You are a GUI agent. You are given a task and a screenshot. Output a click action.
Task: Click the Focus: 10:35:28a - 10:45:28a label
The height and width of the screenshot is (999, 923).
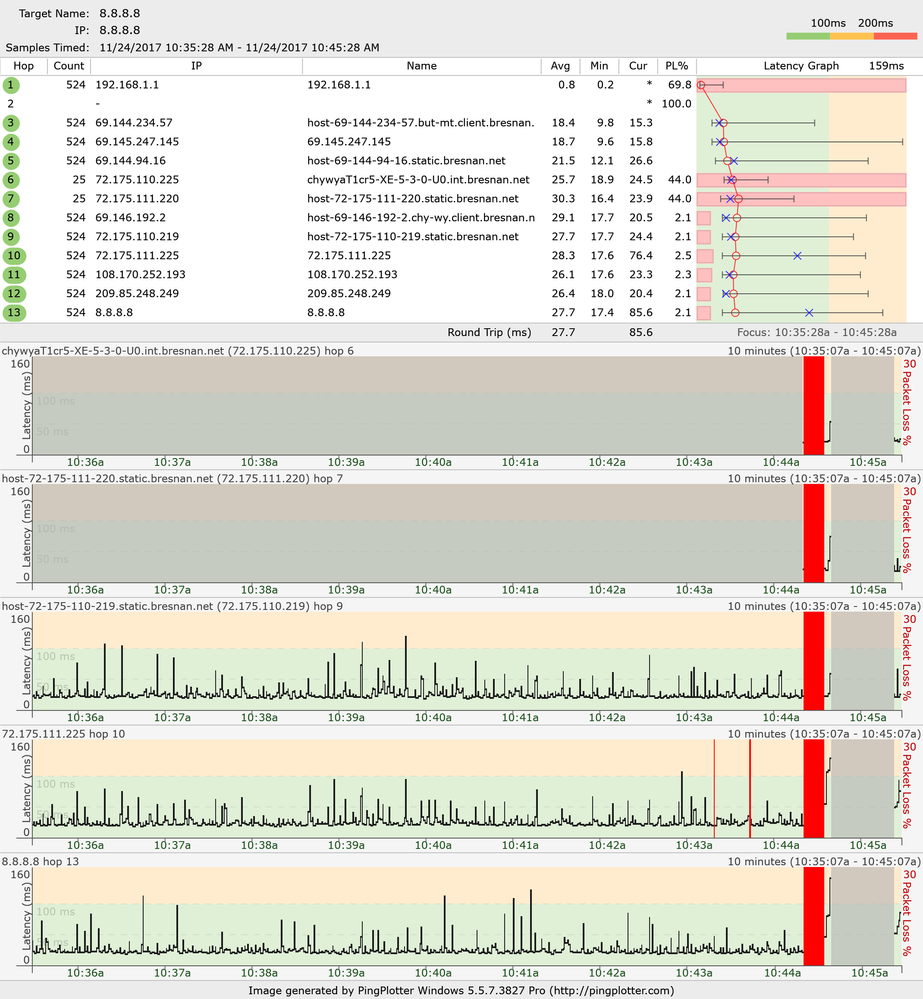(x=817, y=332)
